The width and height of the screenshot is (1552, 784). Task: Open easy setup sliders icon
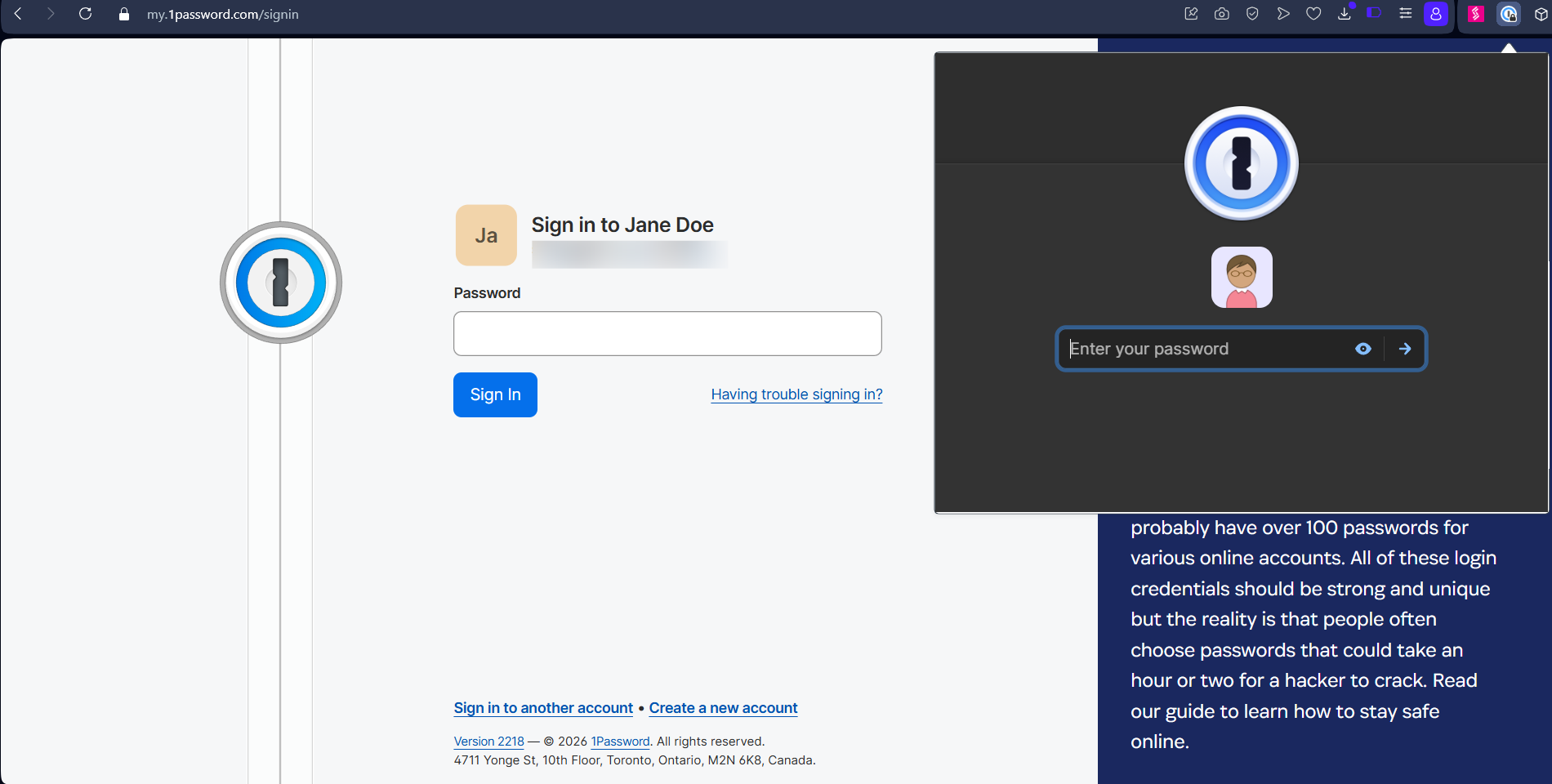click(1406, 14)
